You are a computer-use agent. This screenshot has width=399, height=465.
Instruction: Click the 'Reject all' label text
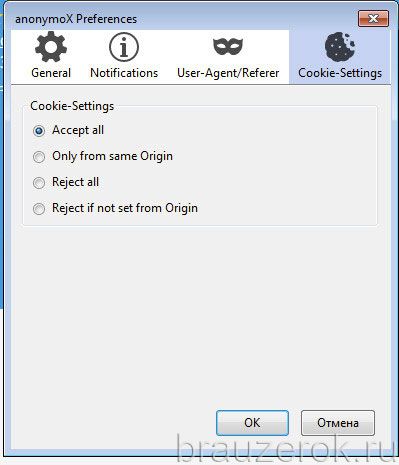click(75, 182)
